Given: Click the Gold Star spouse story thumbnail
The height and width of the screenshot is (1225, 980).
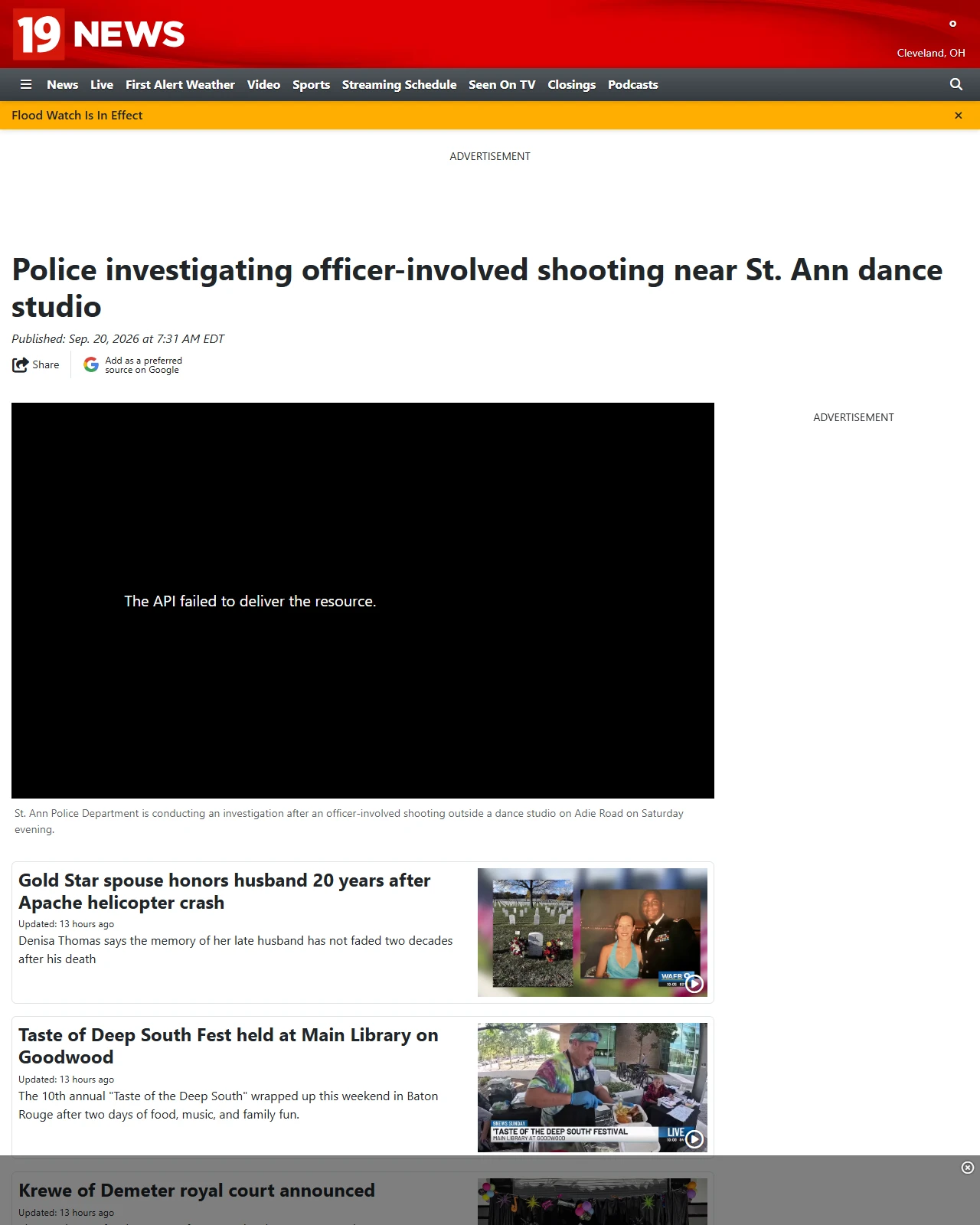Looking at the screenshot, I should [593, 933].
